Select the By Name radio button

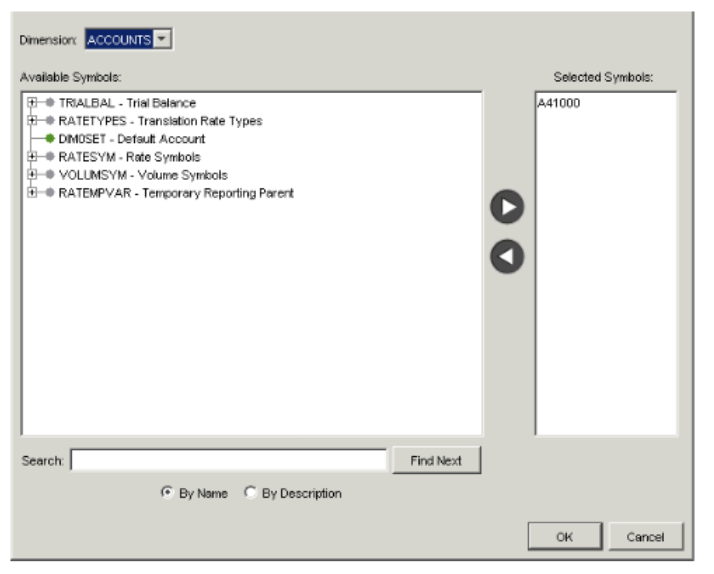167,494
